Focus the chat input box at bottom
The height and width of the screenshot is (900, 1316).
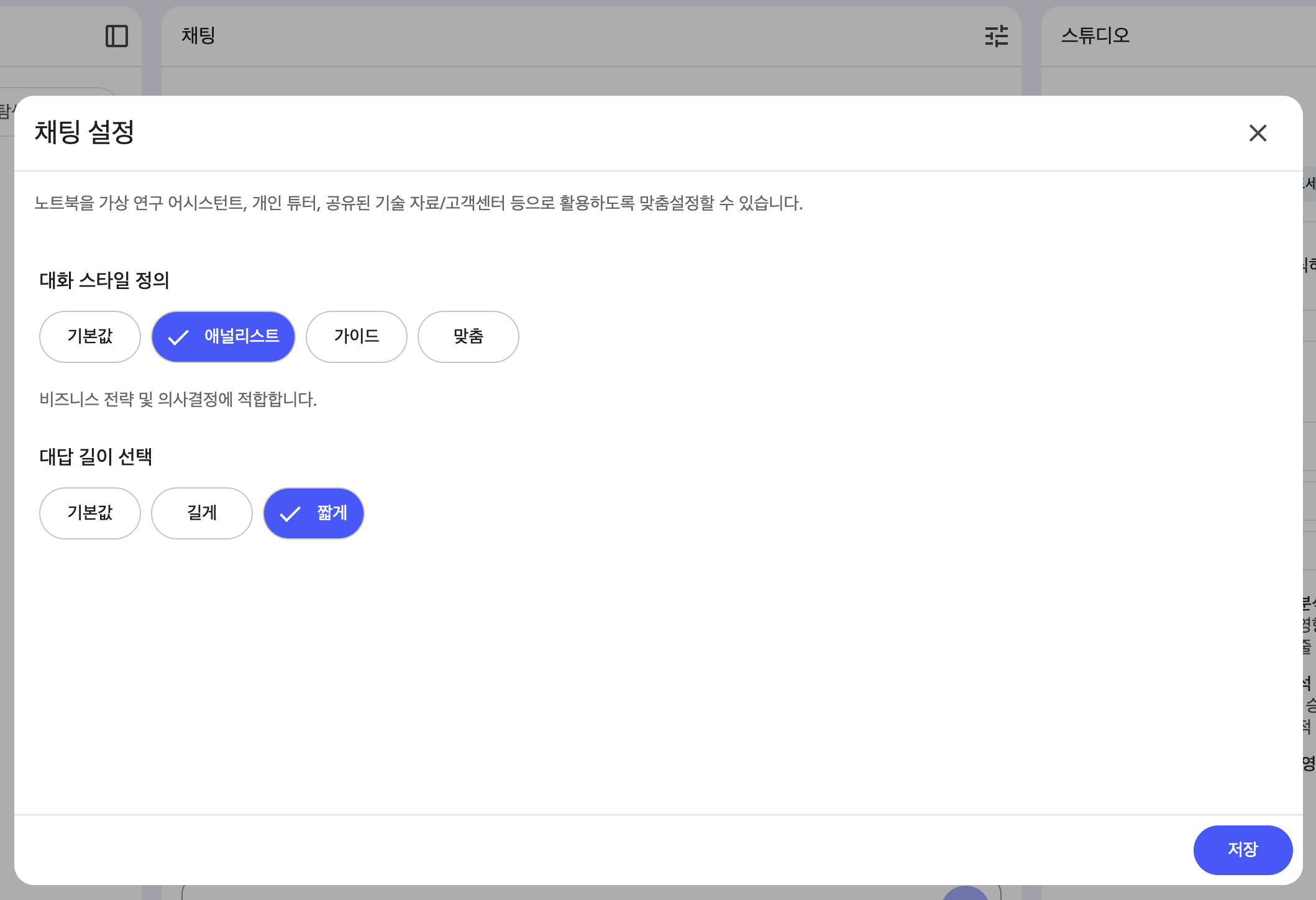pos(559,894)
